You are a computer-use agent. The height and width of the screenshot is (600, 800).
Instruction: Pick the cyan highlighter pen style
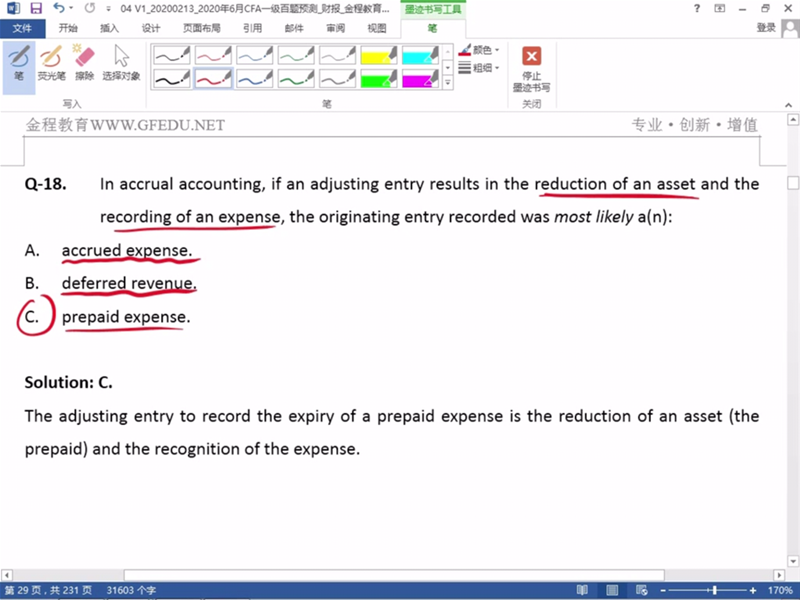420,55
